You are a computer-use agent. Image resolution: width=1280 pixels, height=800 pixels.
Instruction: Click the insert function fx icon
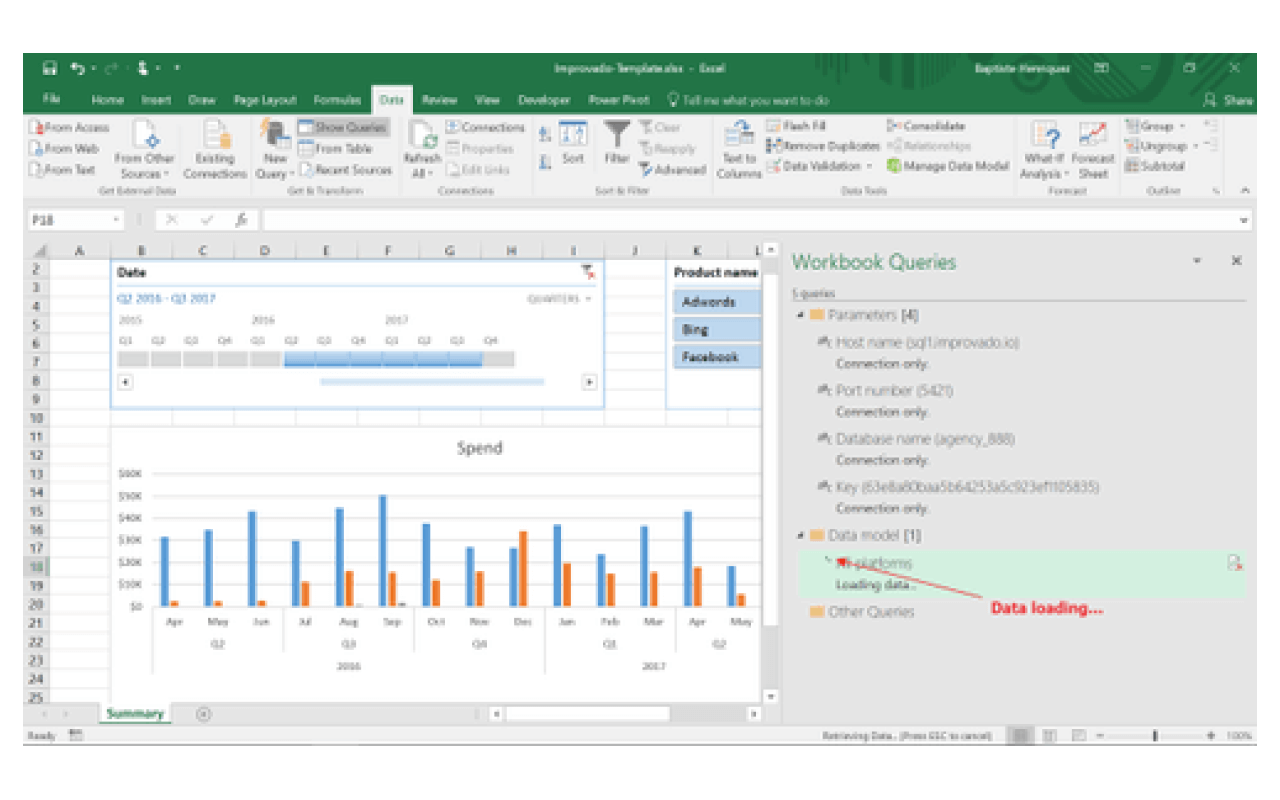241,220
